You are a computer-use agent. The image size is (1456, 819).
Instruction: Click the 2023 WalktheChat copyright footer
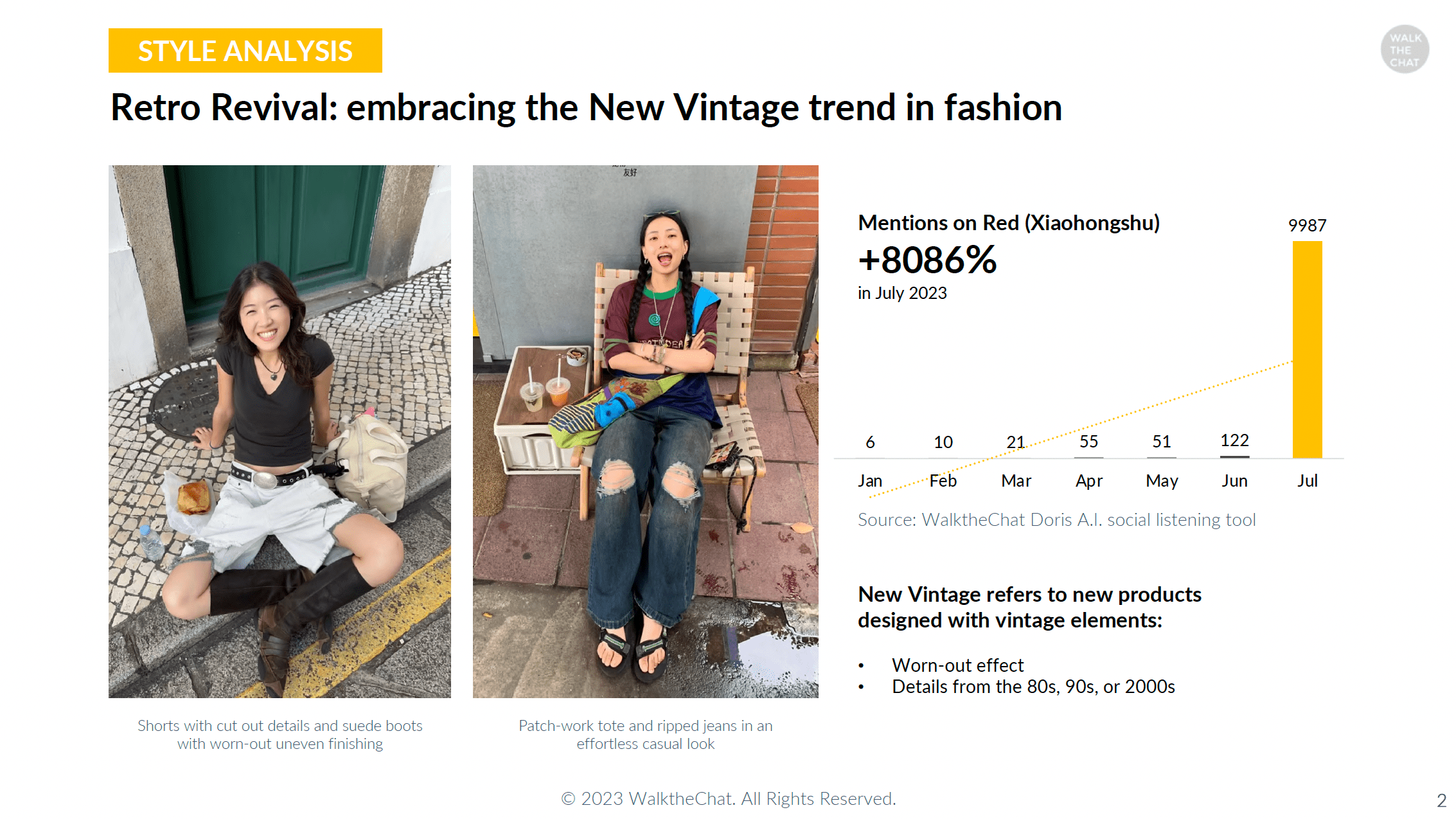click(x=729, y=798)
